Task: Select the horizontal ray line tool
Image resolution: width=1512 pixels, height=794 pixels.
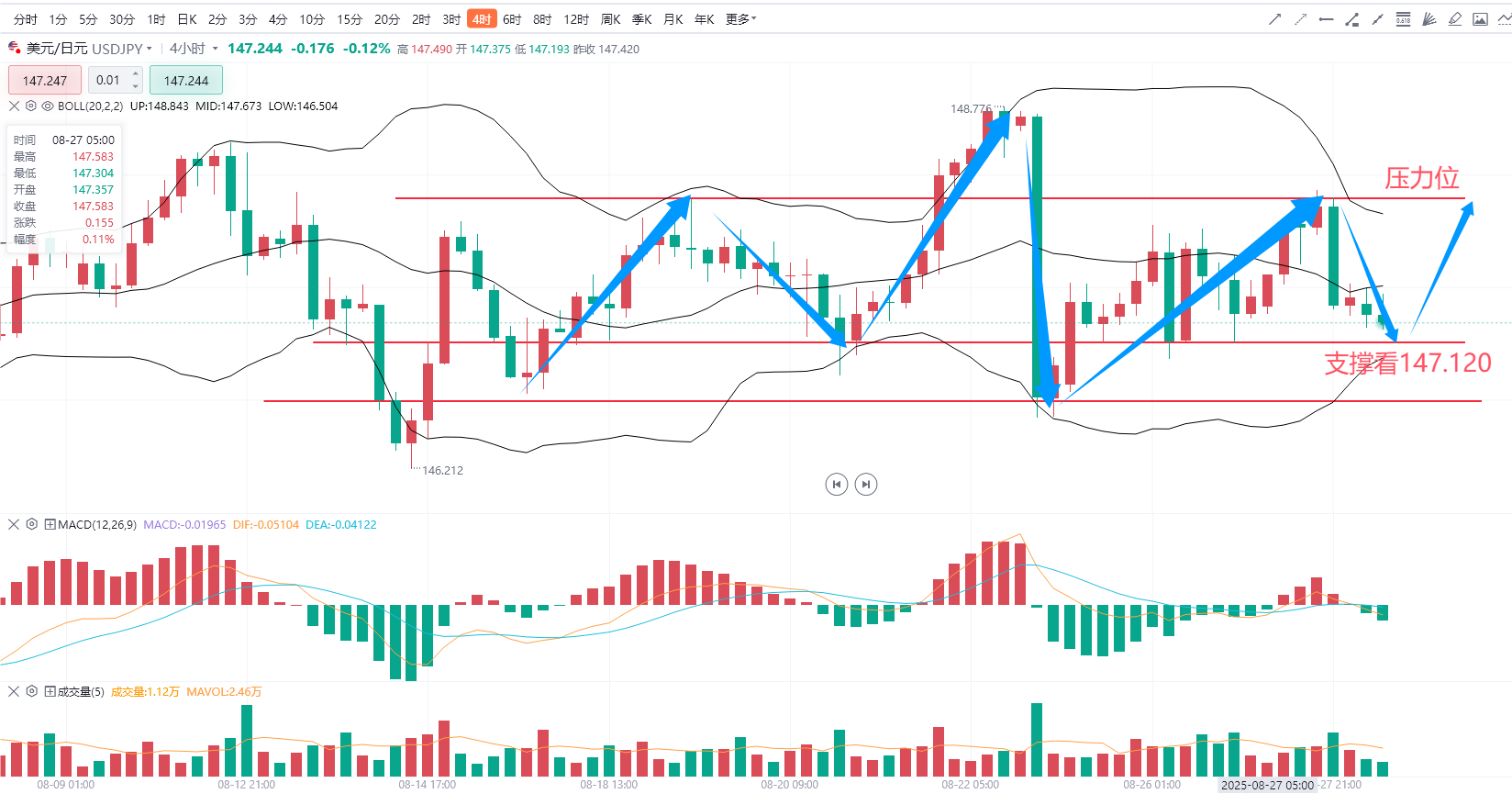Action: [1326, 19]
